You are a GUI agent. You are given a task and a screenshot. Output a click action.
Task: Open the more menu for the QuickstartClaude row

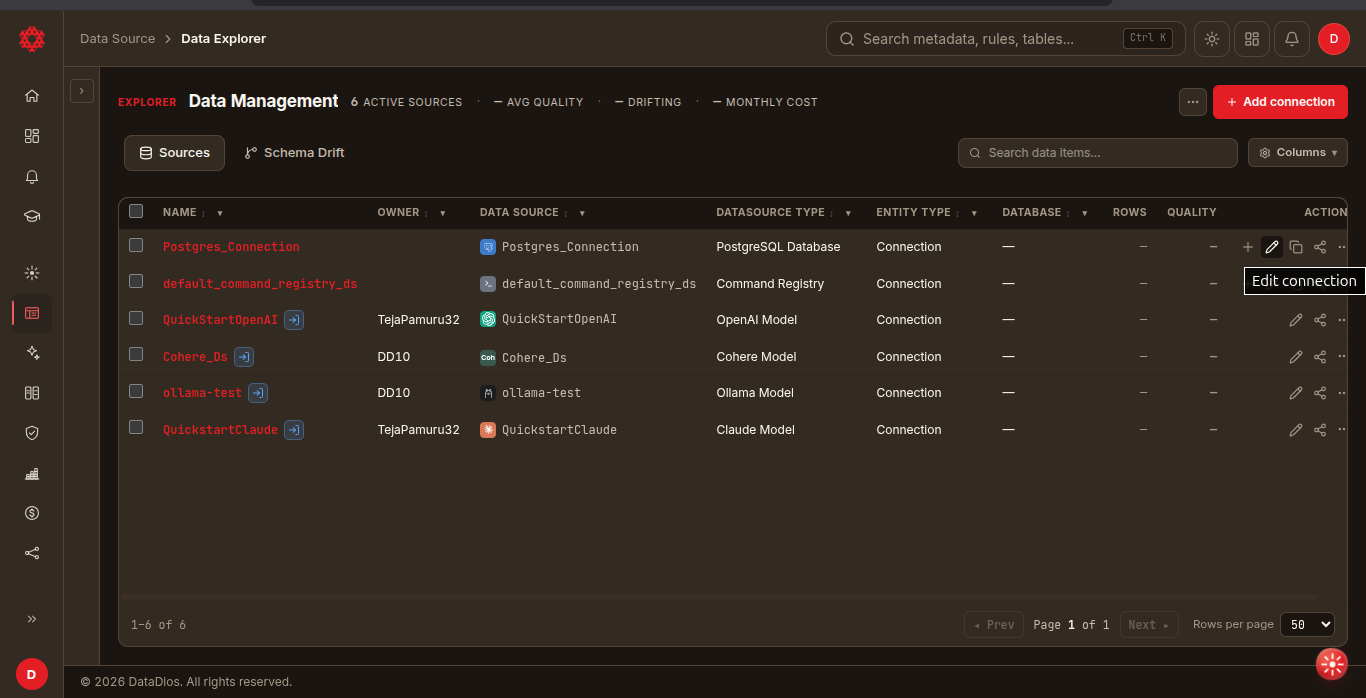[1342, 430]
